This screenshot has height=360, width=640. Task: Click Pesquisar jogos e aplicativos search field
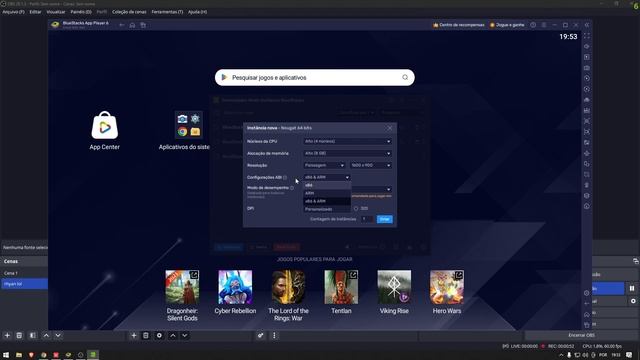pyautogui.click(x=314, y=77)
